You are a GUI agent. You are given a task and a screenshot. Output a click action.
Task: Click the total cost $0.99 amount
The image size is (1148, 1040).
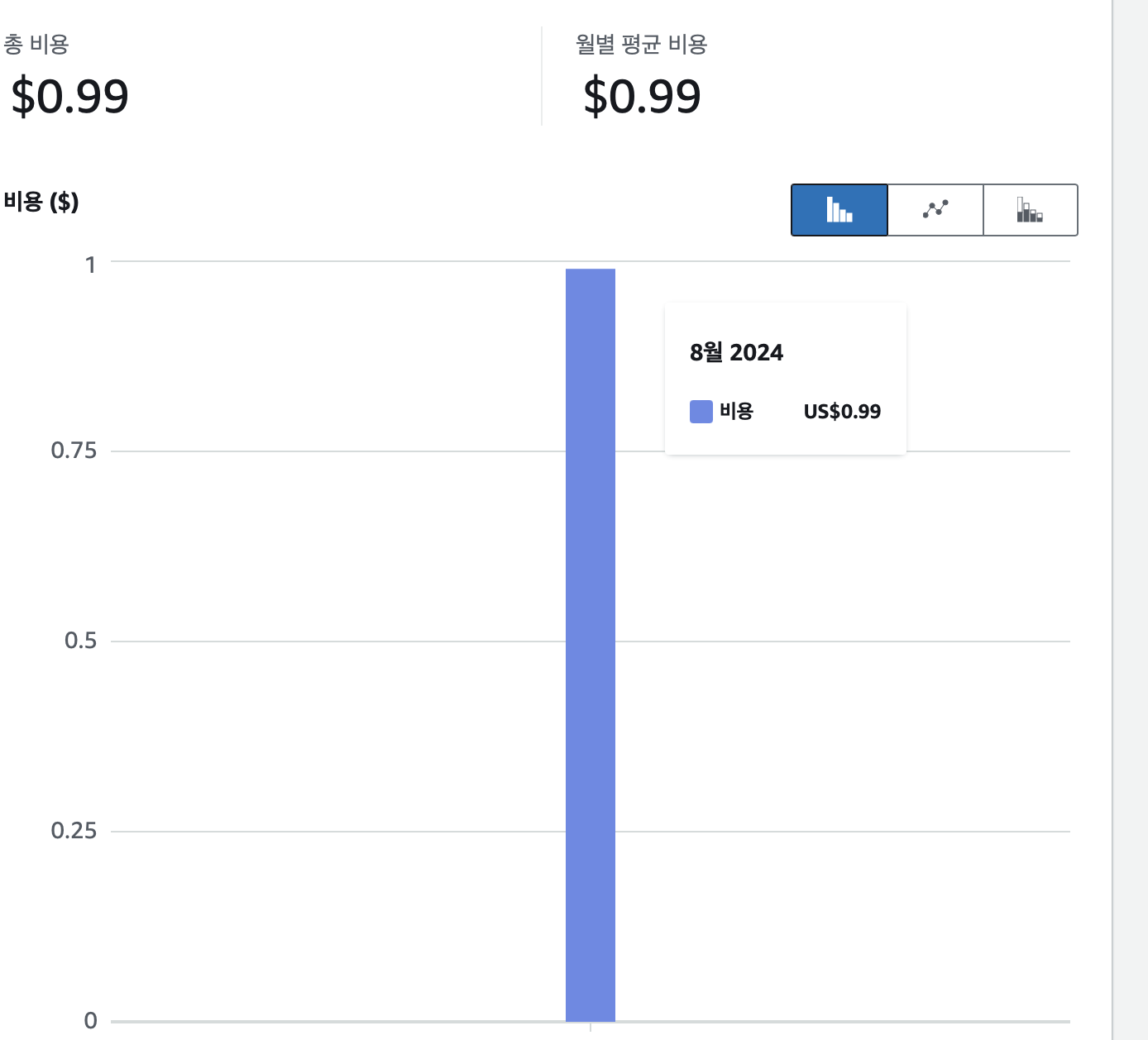(x=69, y=96)
